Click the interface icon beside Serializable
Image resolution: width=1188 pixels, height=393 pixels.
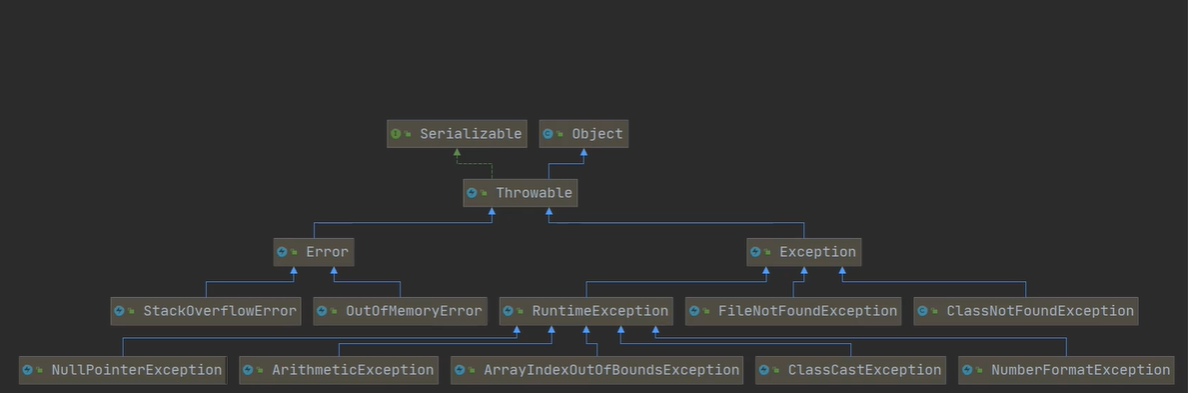(x=395, y=134)
